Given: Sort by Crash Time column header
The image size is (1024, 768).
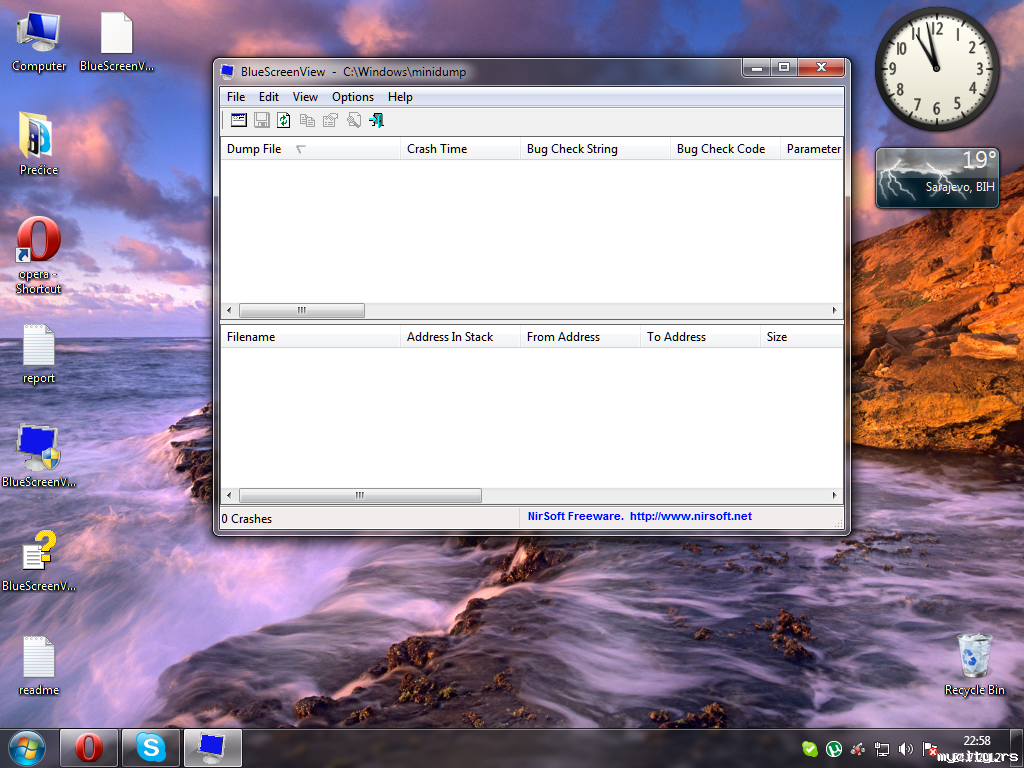Looking at the screenshot, I should (437, 149).
